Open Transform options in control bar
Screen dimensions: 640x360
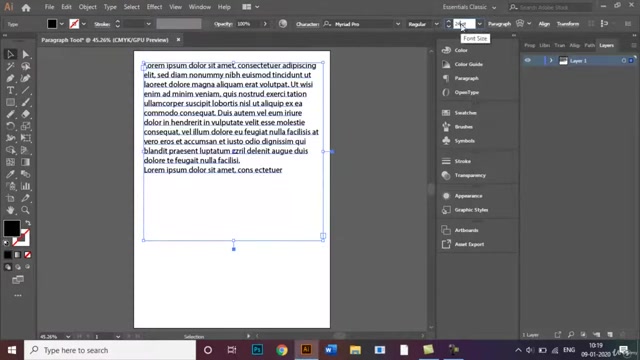[x=568, y=24]
